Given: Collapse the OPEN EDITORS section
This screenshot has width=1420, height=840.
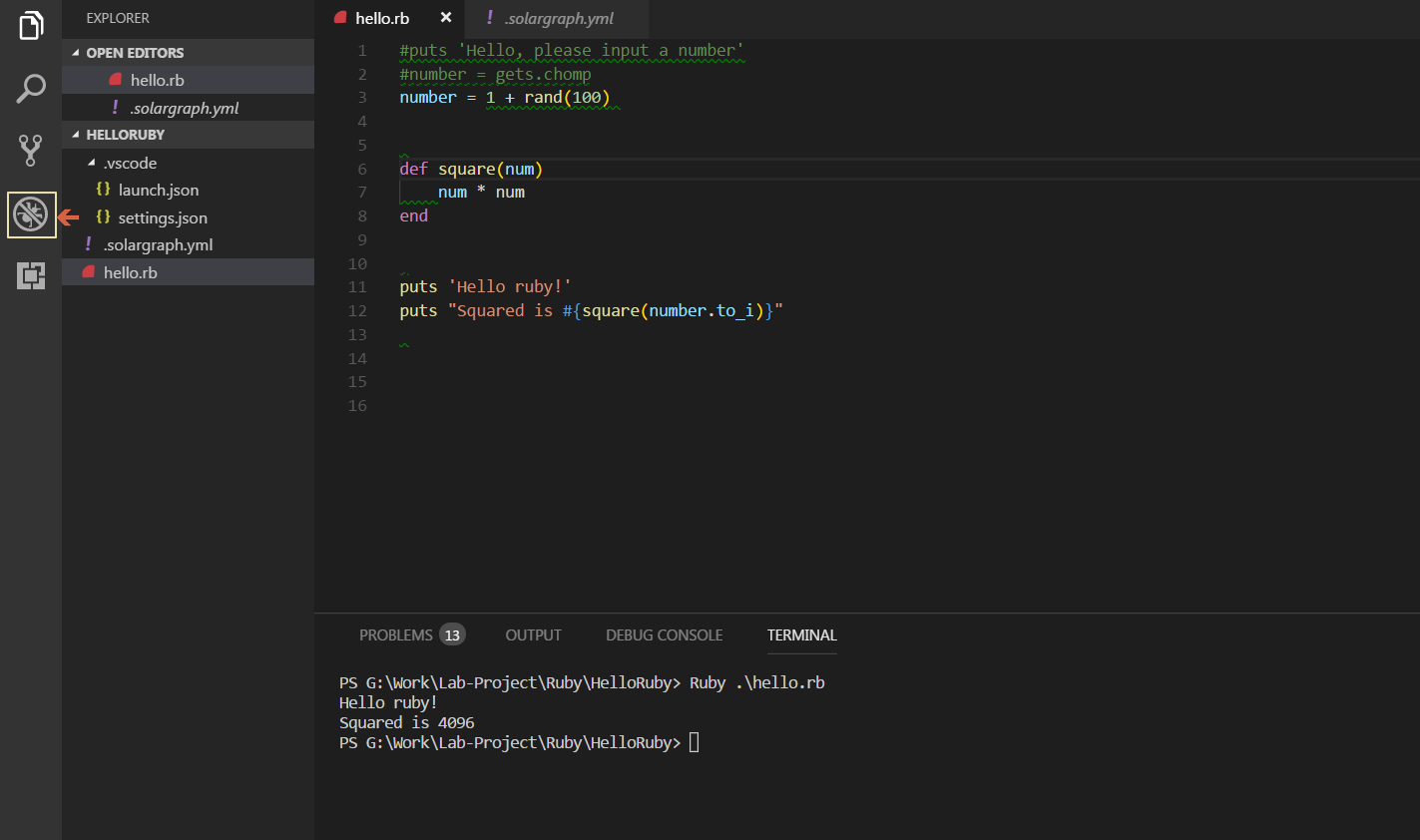Looking at the screenshot, I should [x=76, y=52].
